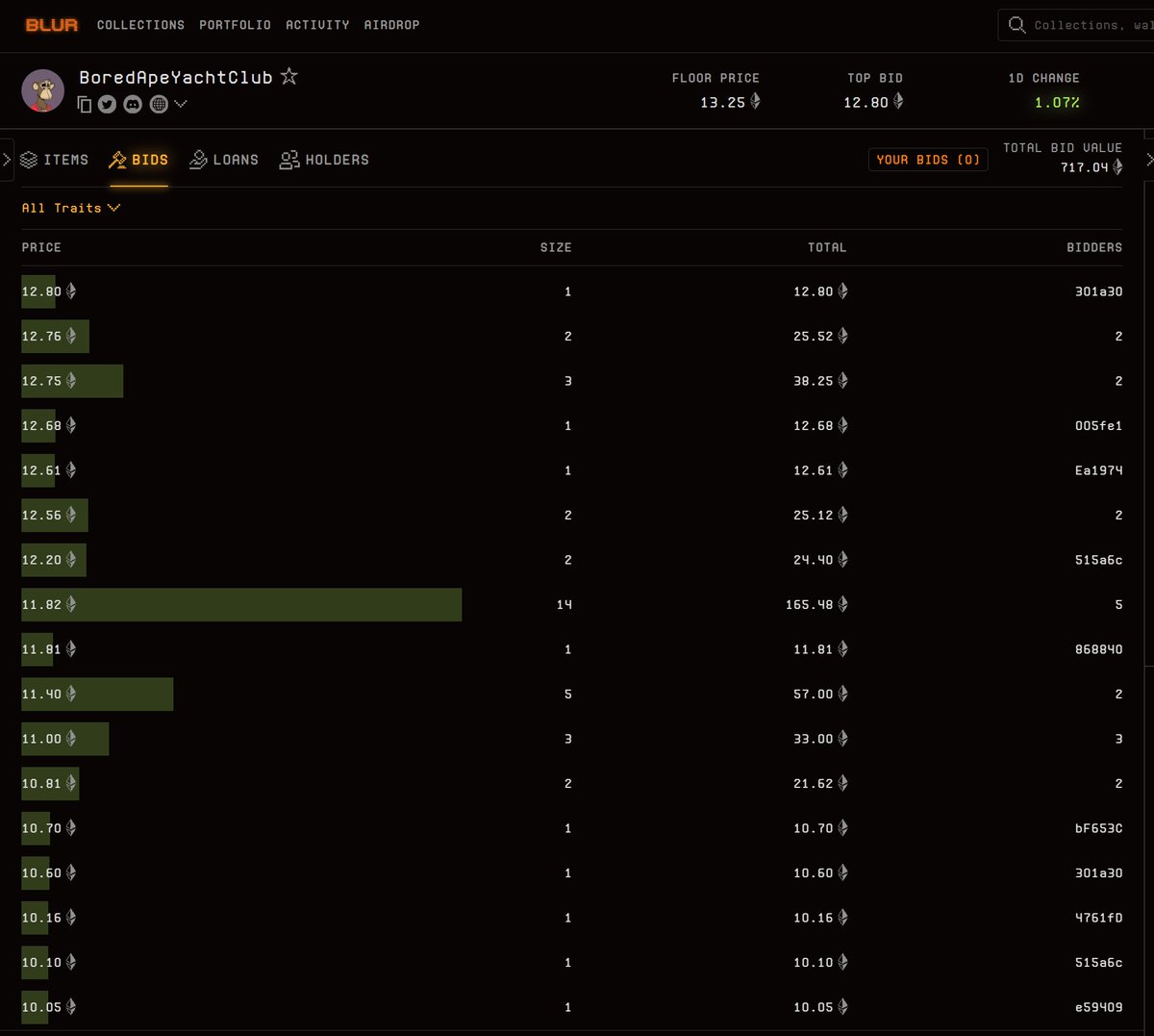Open the Collections menu
This screenshot has width=1154, height=1036.
[x=140, y=25]
